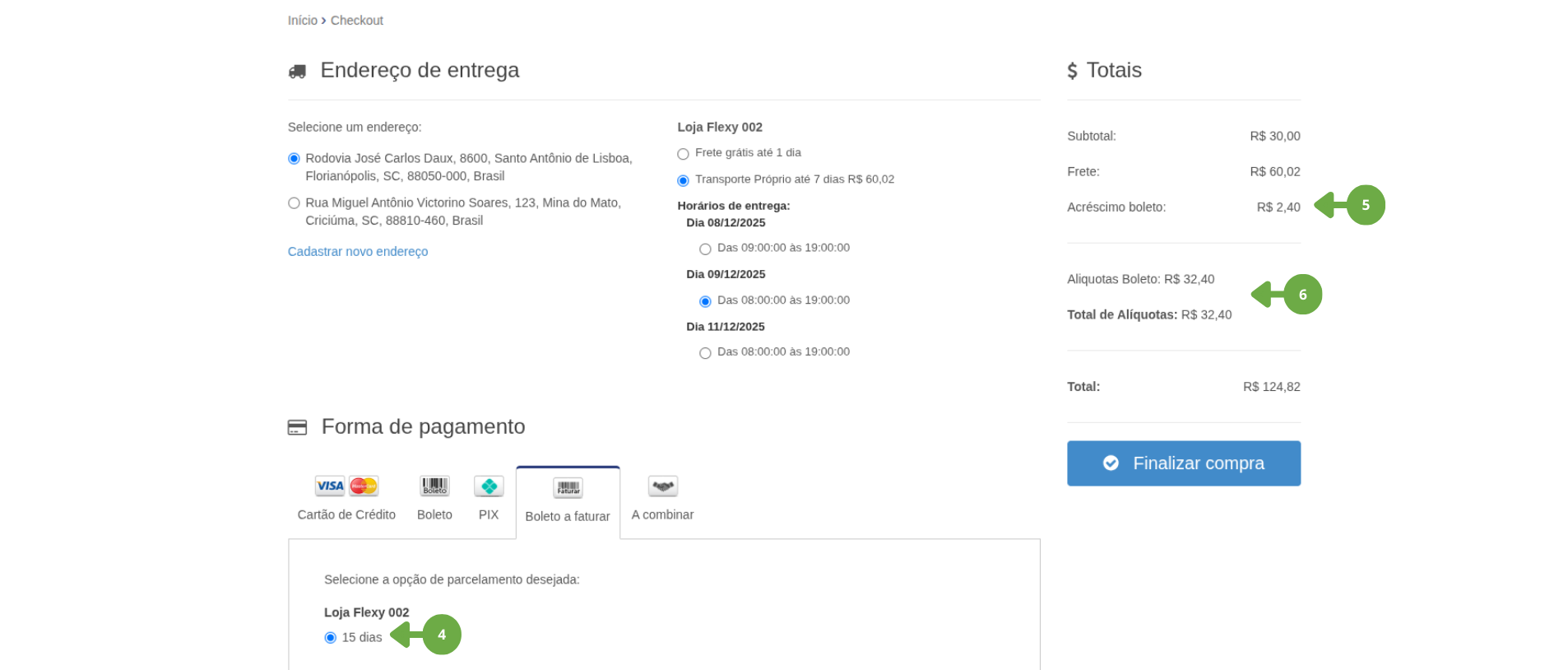Click the Finalizar compra button
The width and height of the screenshot is (1568, 670).
[x=1184, y=463]
